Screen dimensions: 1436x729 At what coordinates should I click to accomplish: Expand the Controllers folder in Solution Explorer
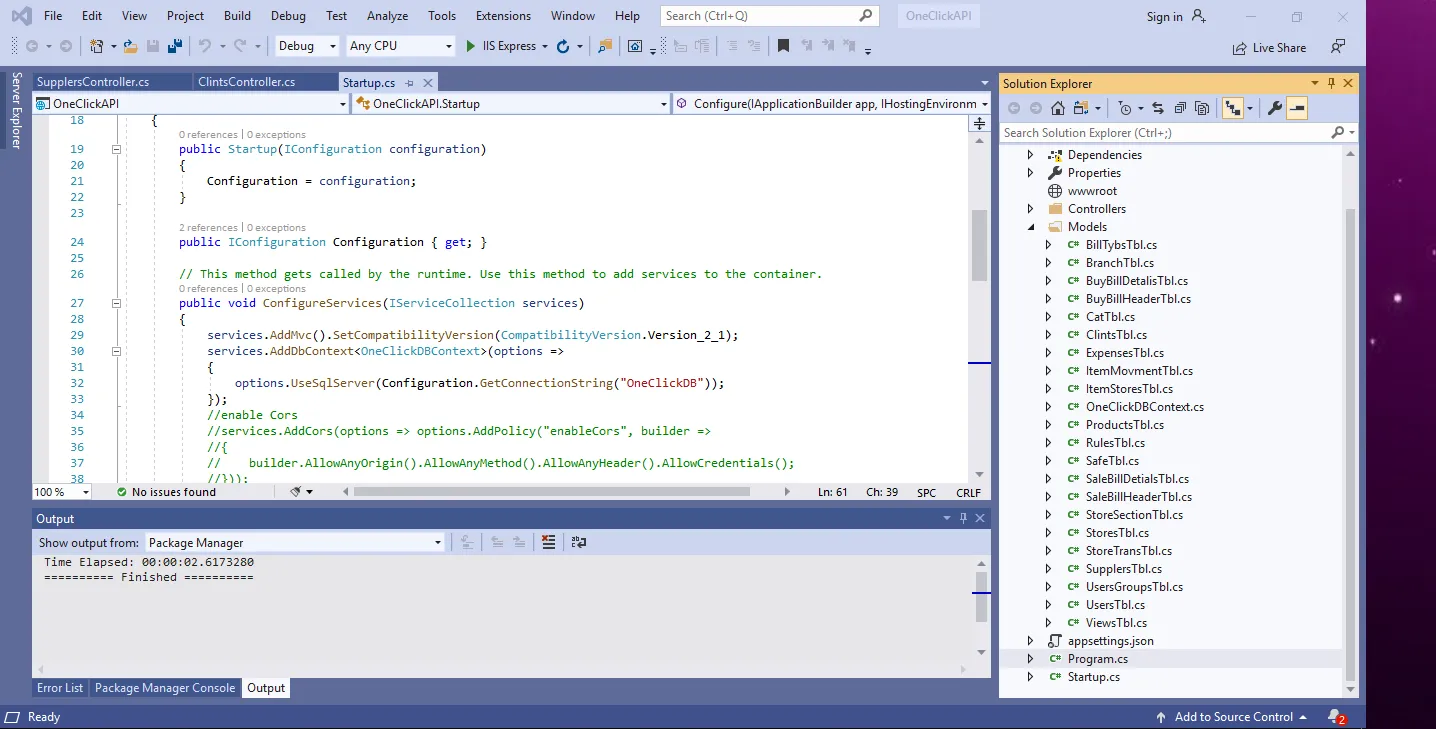(x=1031, y=209)
